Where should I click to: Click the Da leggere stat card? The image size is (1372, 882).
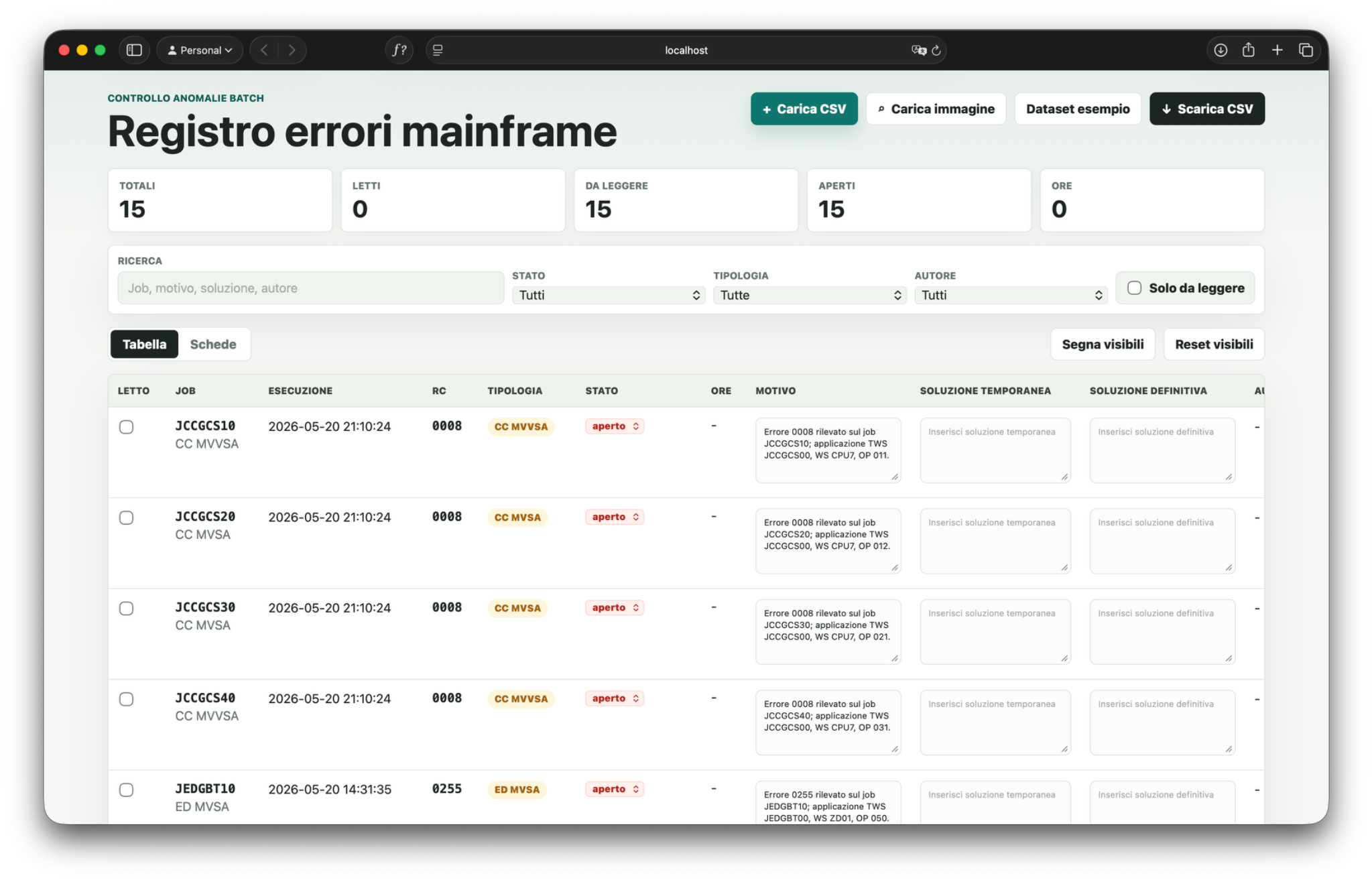686,200
